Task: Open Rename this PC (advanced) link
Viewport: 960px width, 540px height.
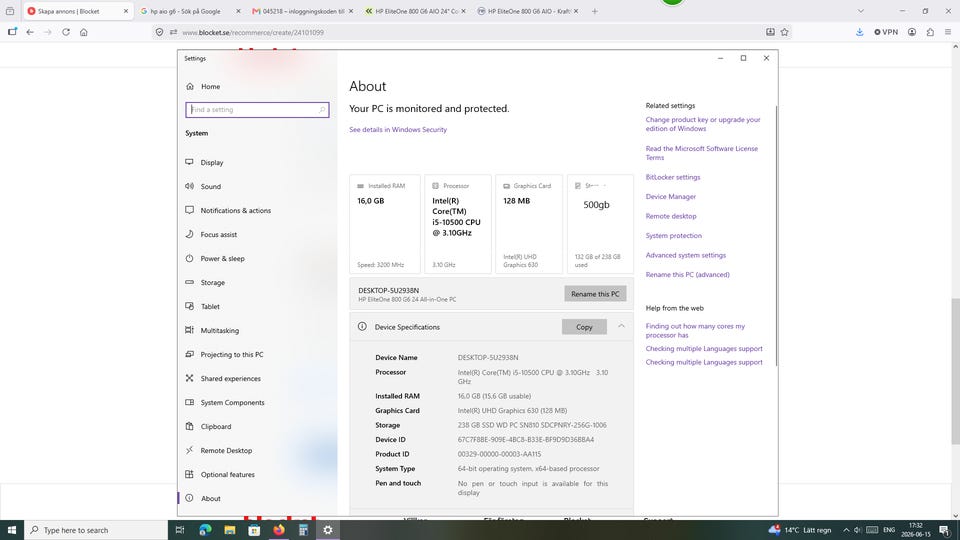Action: (688, 275)
